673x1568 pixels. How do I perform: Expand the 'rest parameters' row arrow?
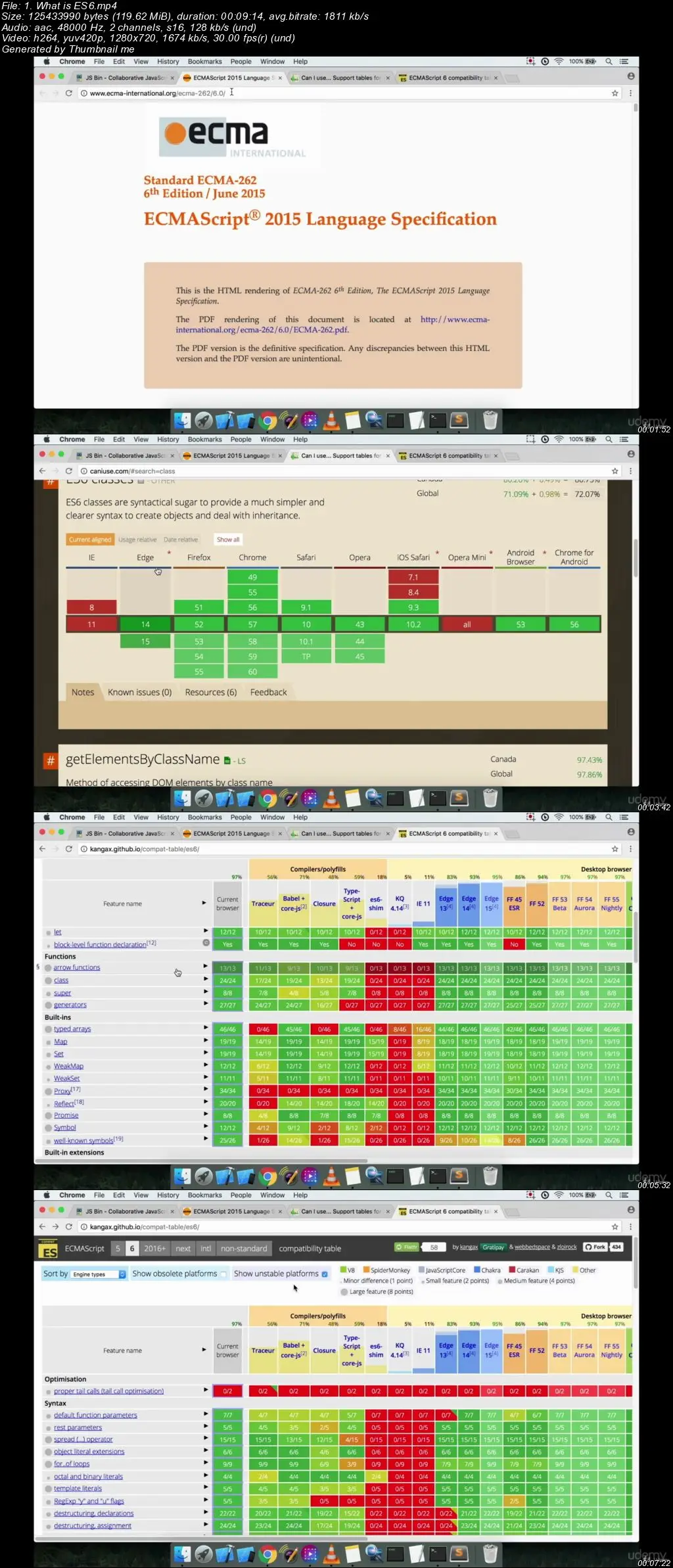[206, 1427]
